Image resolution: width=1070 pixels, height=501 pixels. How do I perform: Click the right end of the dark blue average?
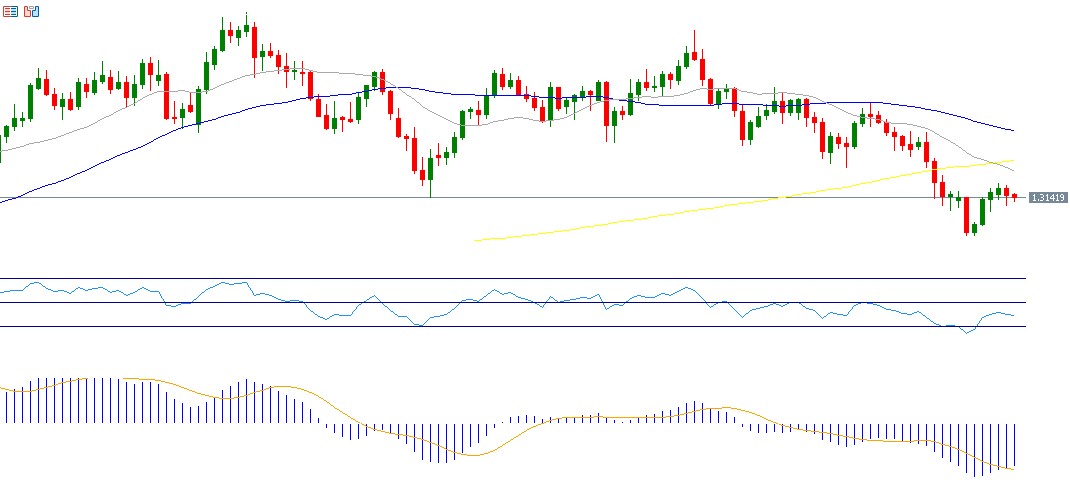(x=1013, y=130)
